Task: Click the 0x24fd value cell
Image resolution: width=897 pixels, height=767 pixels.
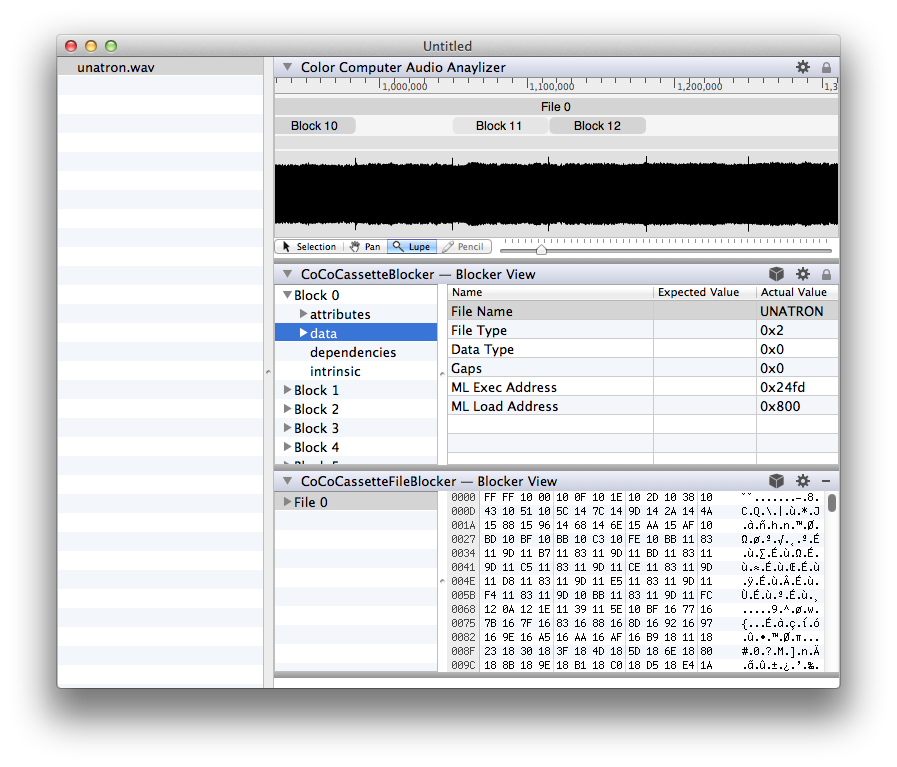Action: coord(797,387)
